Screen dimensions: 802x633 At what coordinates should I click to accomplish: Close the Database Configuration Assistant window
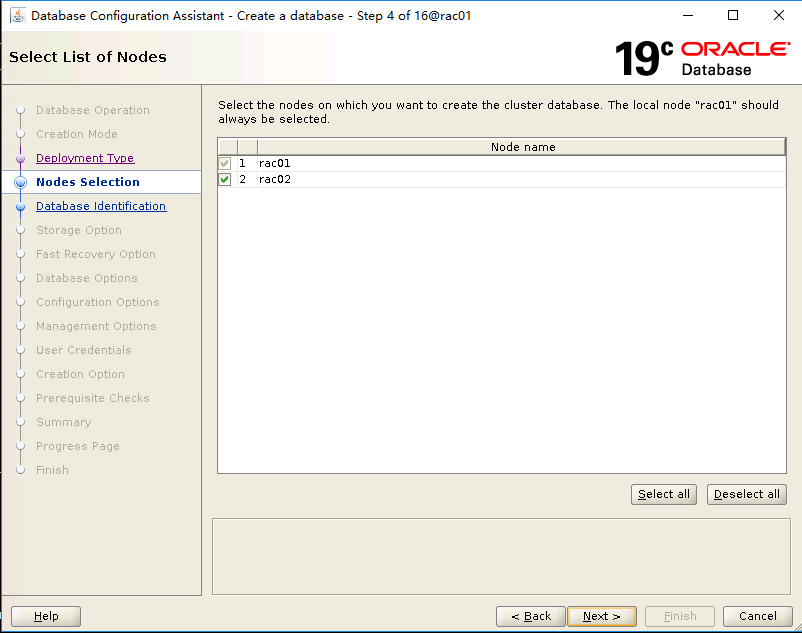pyautogui.click(x=778, y=15)
